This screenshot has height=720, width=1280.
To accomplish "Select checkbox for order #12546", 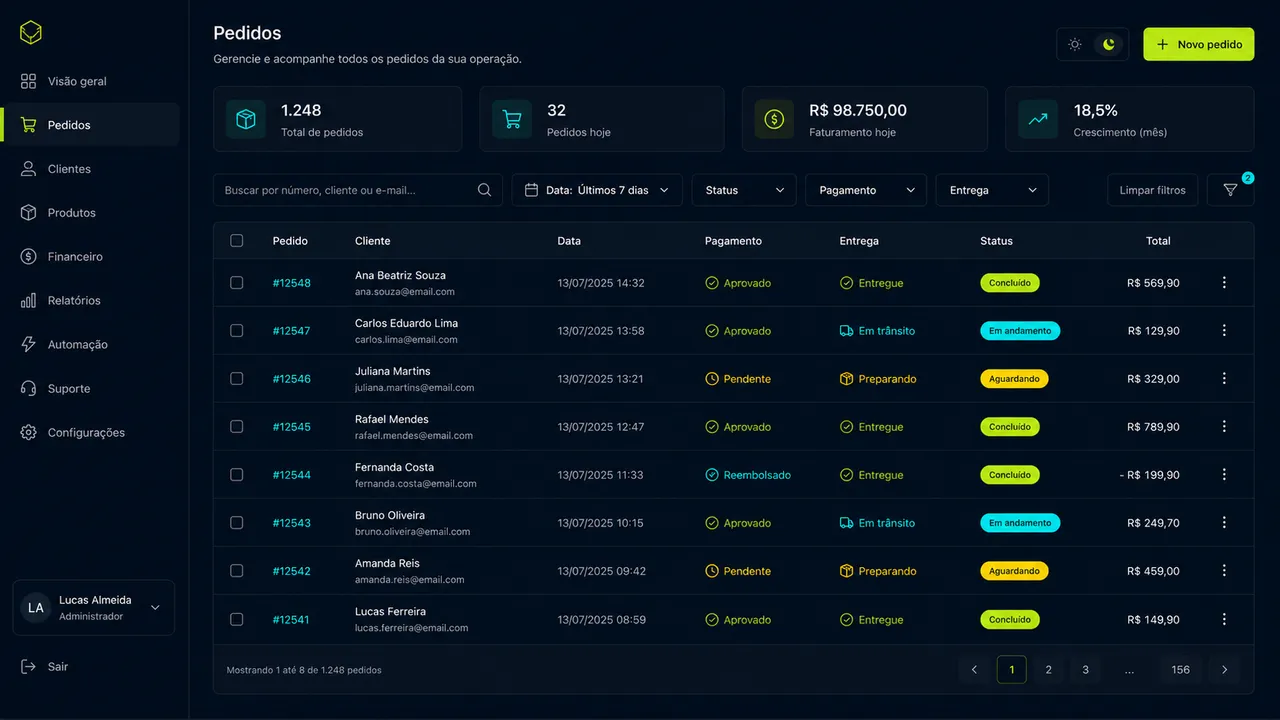I will (x=237, y=379).
